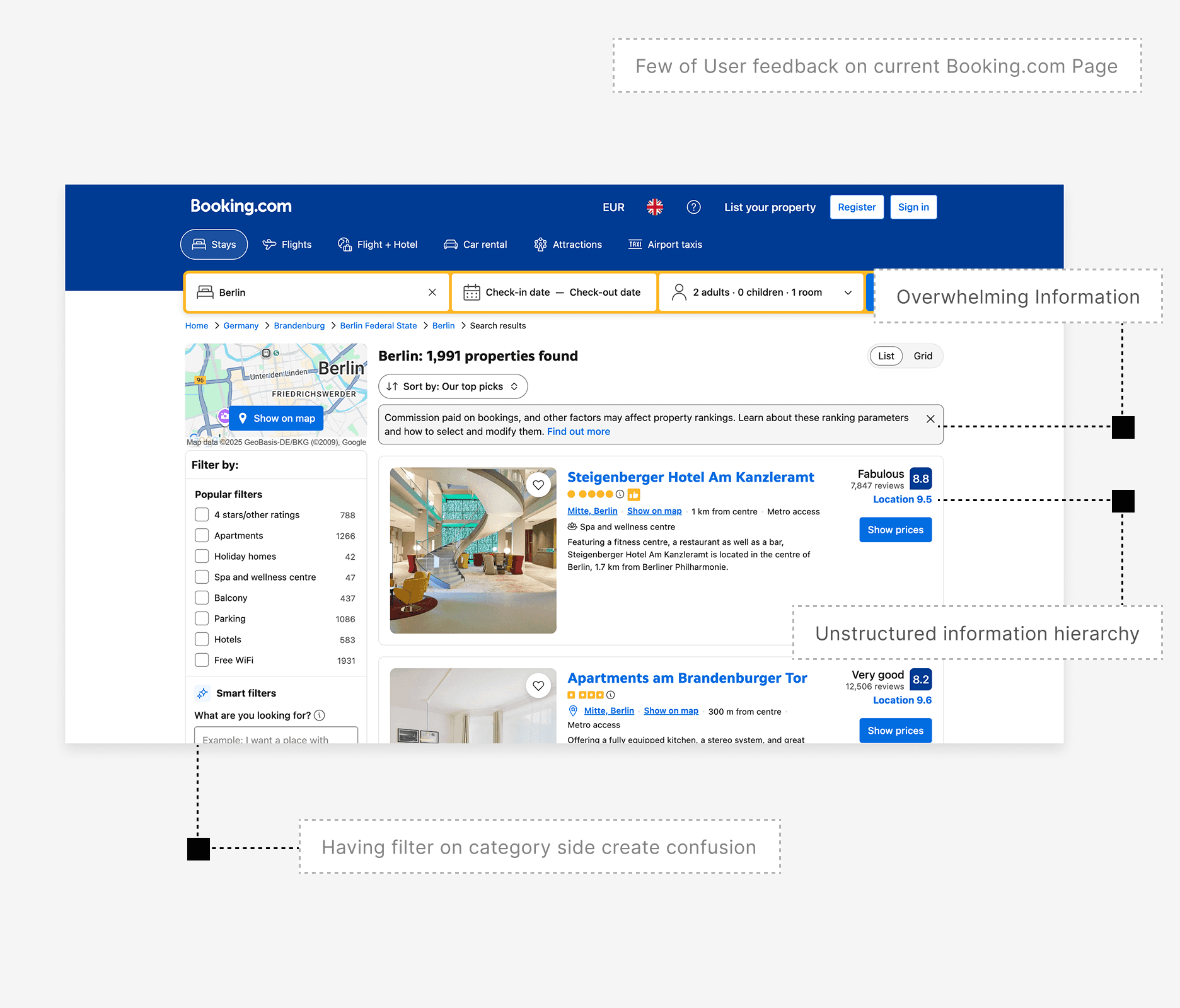Open help via question mark icon
Screen dimensions: 1180x1008
coord(693,207)
